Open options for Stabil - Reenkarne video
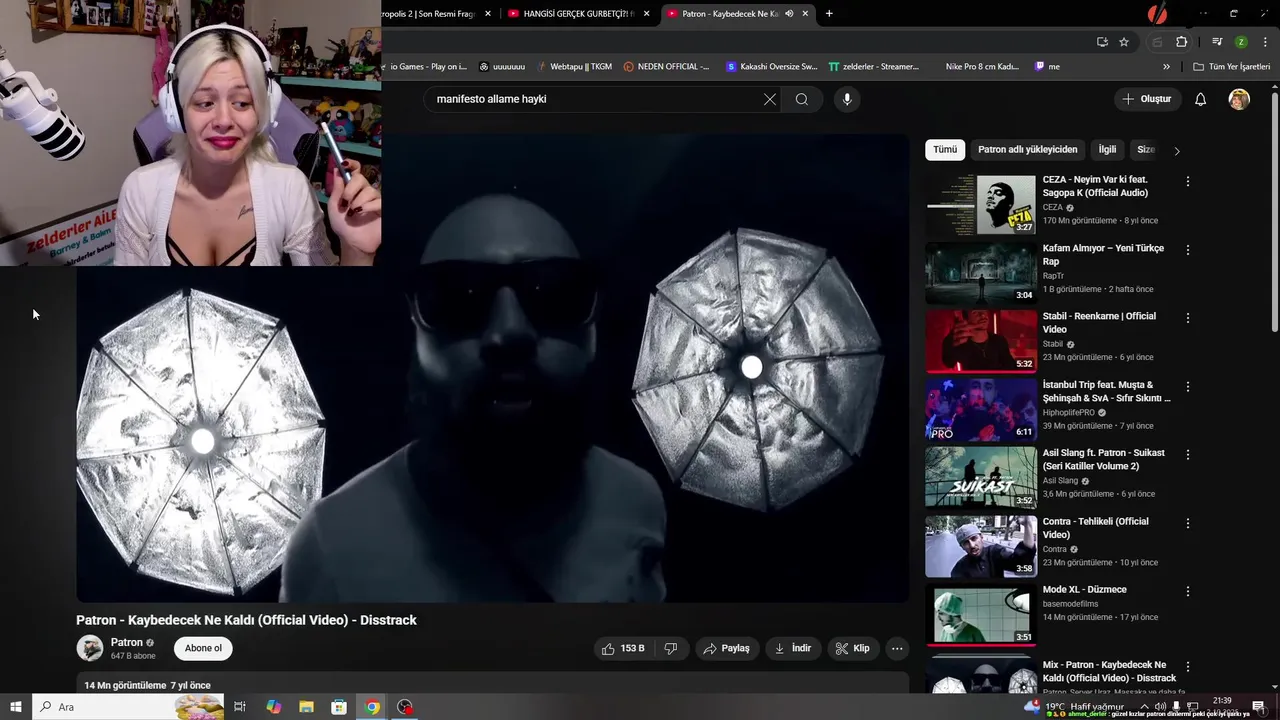Screen dimensions: 1280x720 point(1187,317)
